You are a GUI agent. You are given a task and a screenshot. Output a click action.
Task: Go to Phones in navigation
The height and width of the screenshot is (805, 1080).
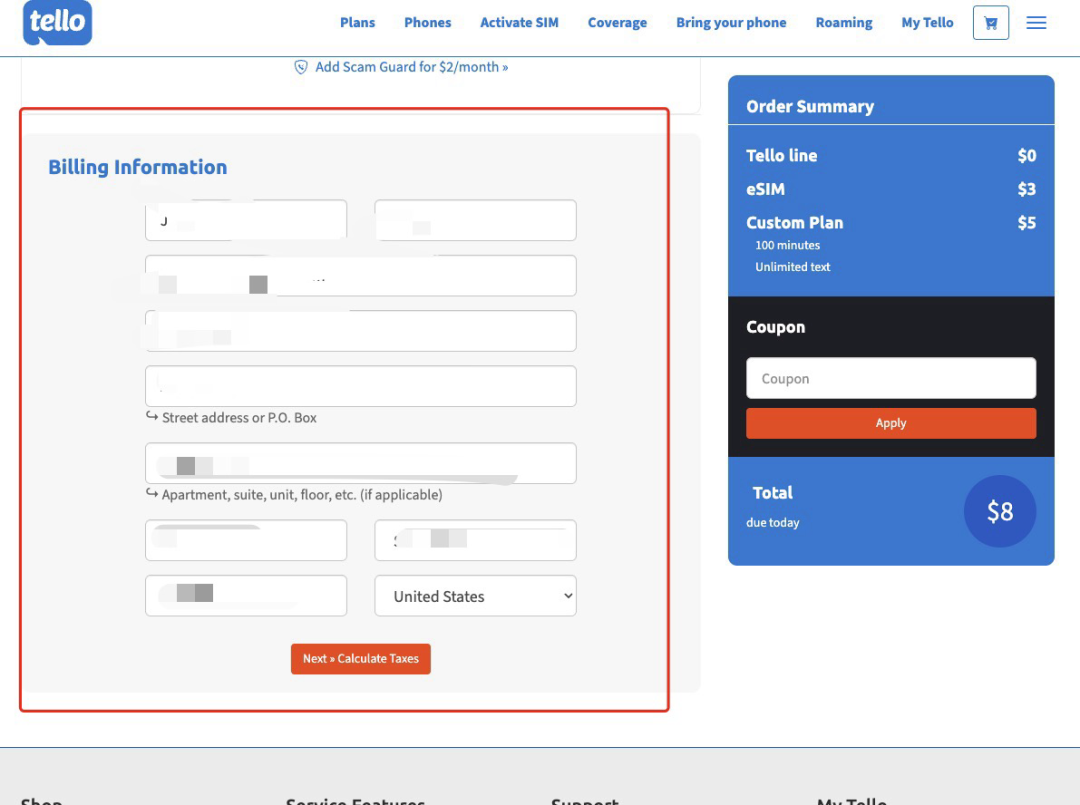click(x=428, y=23)
